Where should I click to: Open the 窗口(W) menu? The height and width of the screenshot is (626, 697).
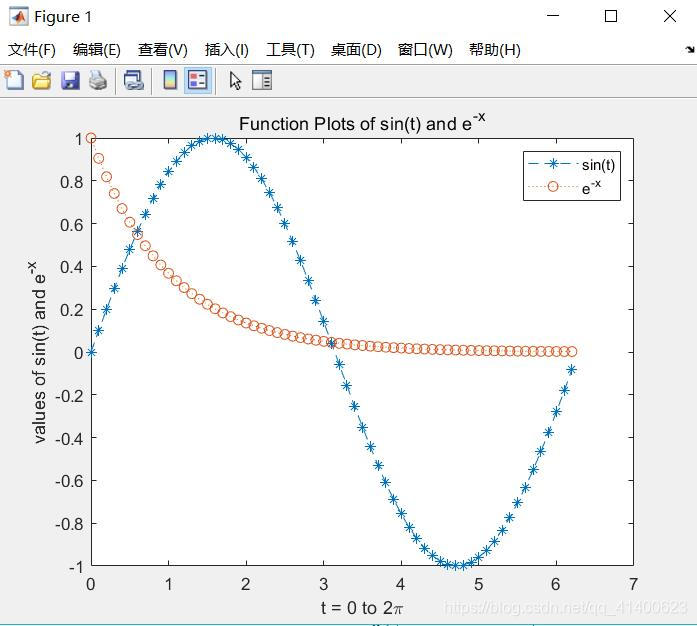pos(425,50)
